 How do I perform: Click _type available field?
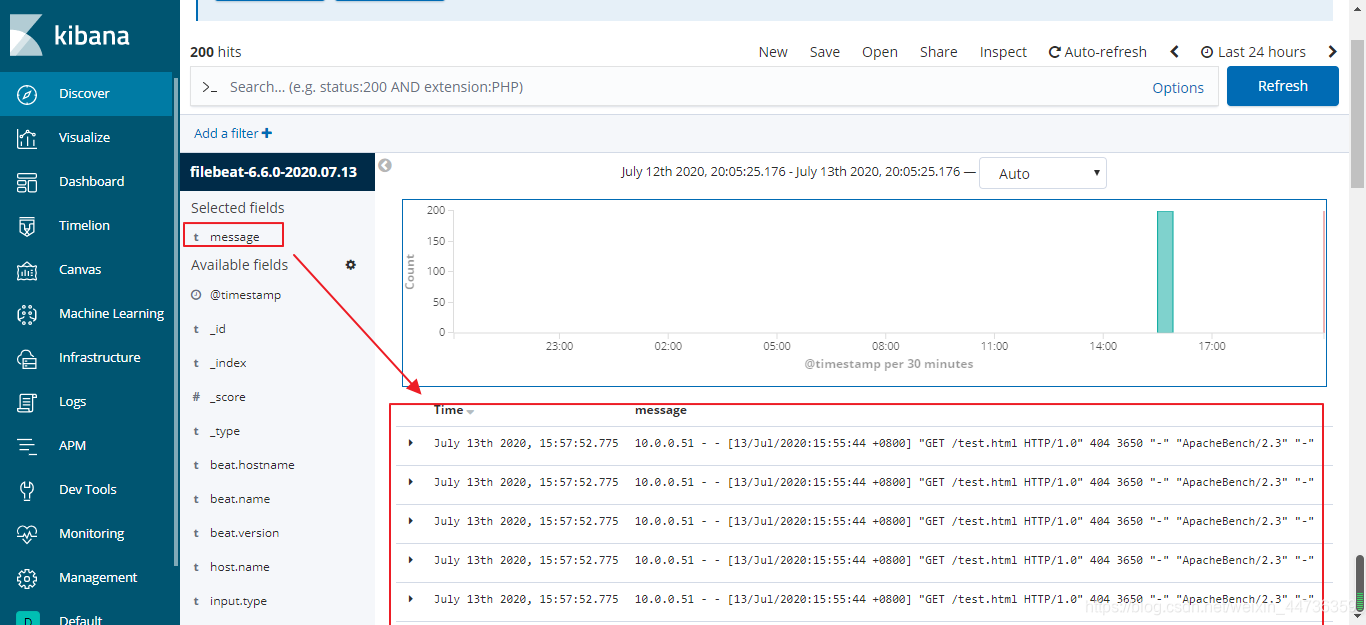(x=225, y=431)
